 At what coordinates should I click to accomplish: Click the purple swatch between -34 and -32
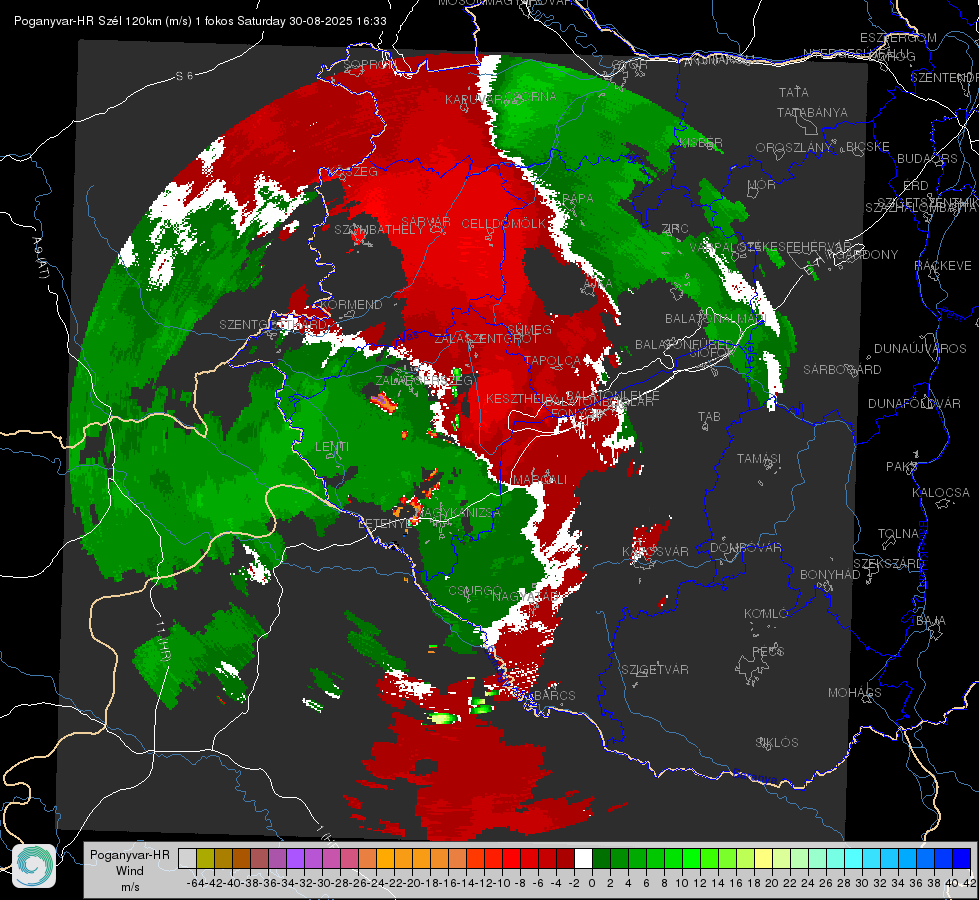[x=295, y=858]
